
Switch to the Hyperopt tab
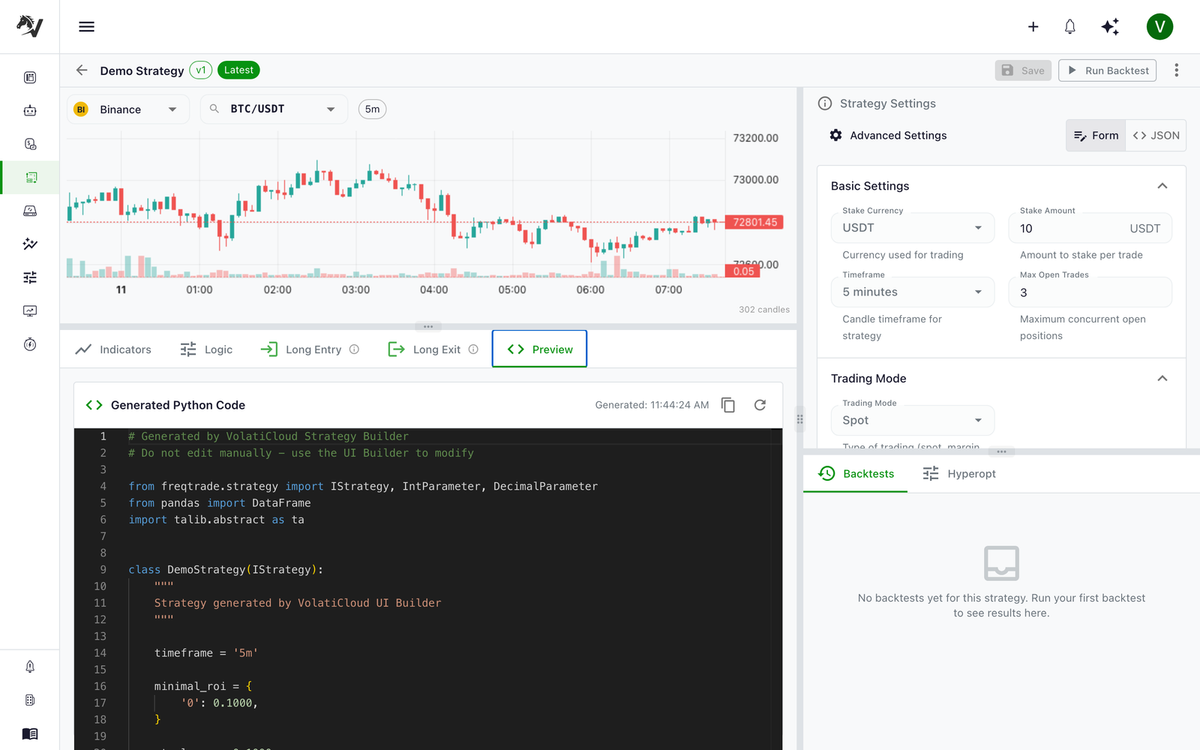click(x=959, y=473)
